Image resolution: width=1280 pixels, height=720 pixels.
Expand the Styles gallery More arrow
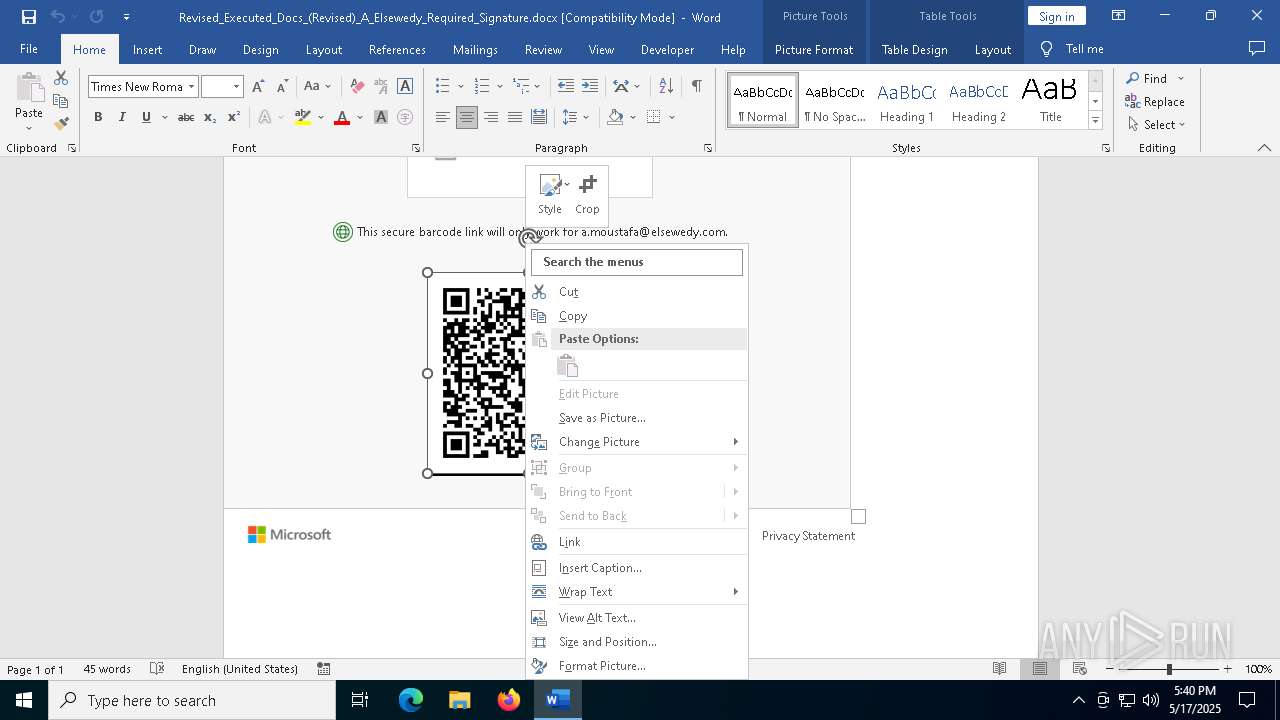pos(1095,121)
